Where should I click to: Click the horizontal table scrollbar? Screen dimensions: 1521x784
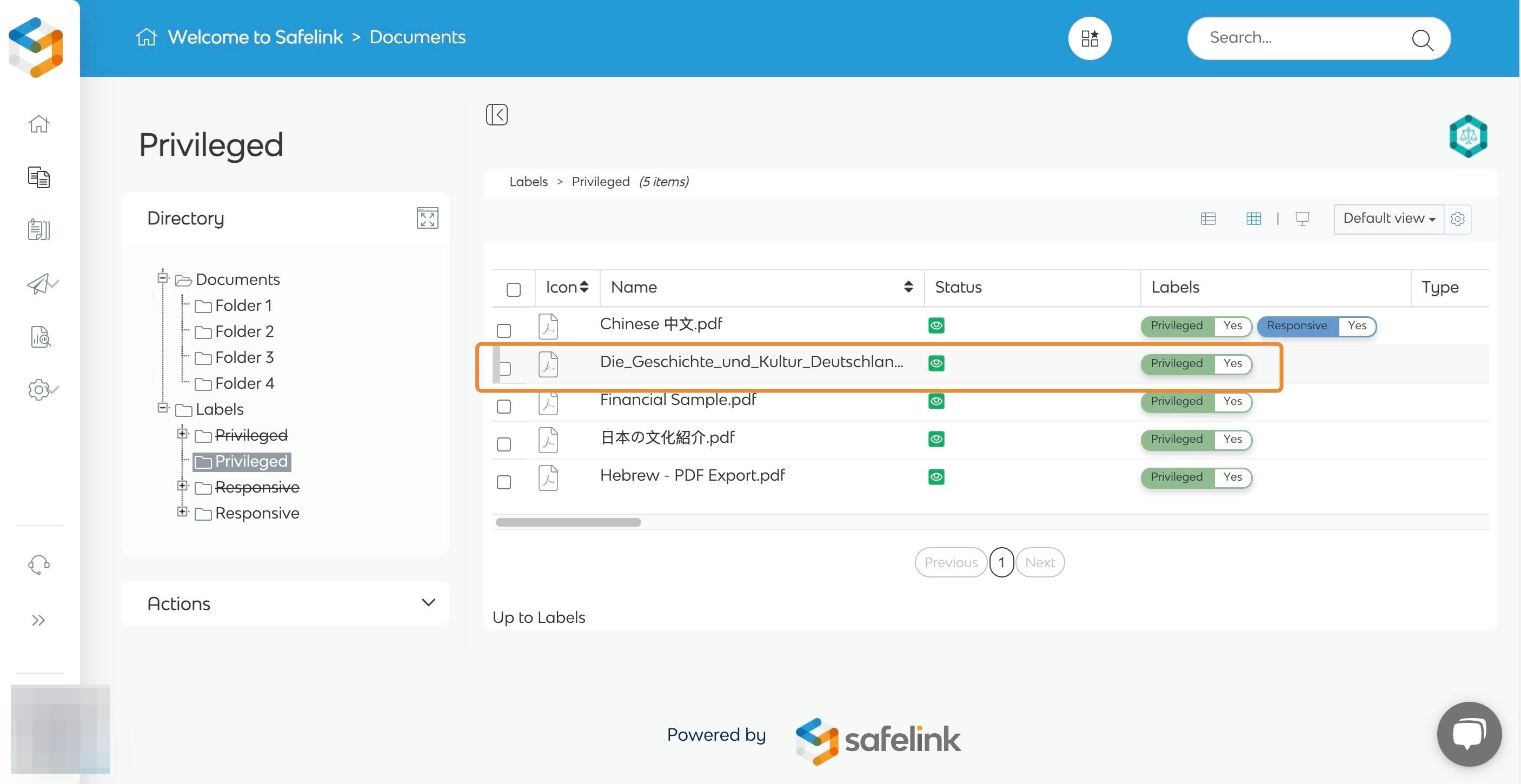tap(568, 522)
